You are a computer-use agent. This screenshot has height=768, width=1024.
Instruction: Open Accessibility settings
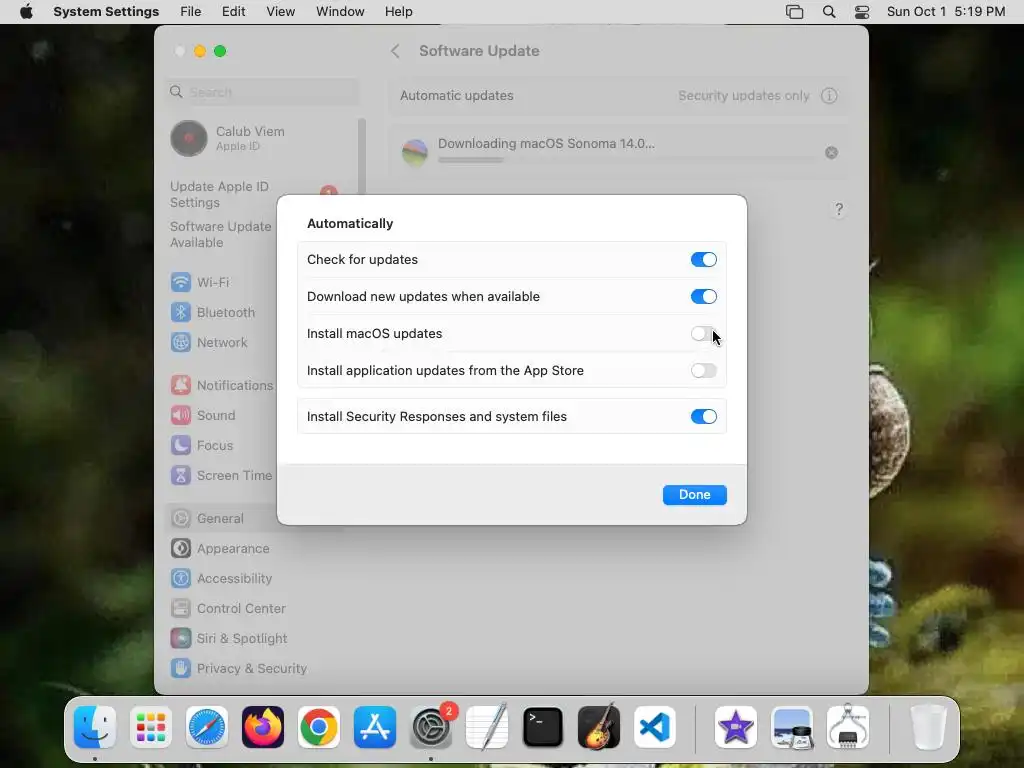221,579
